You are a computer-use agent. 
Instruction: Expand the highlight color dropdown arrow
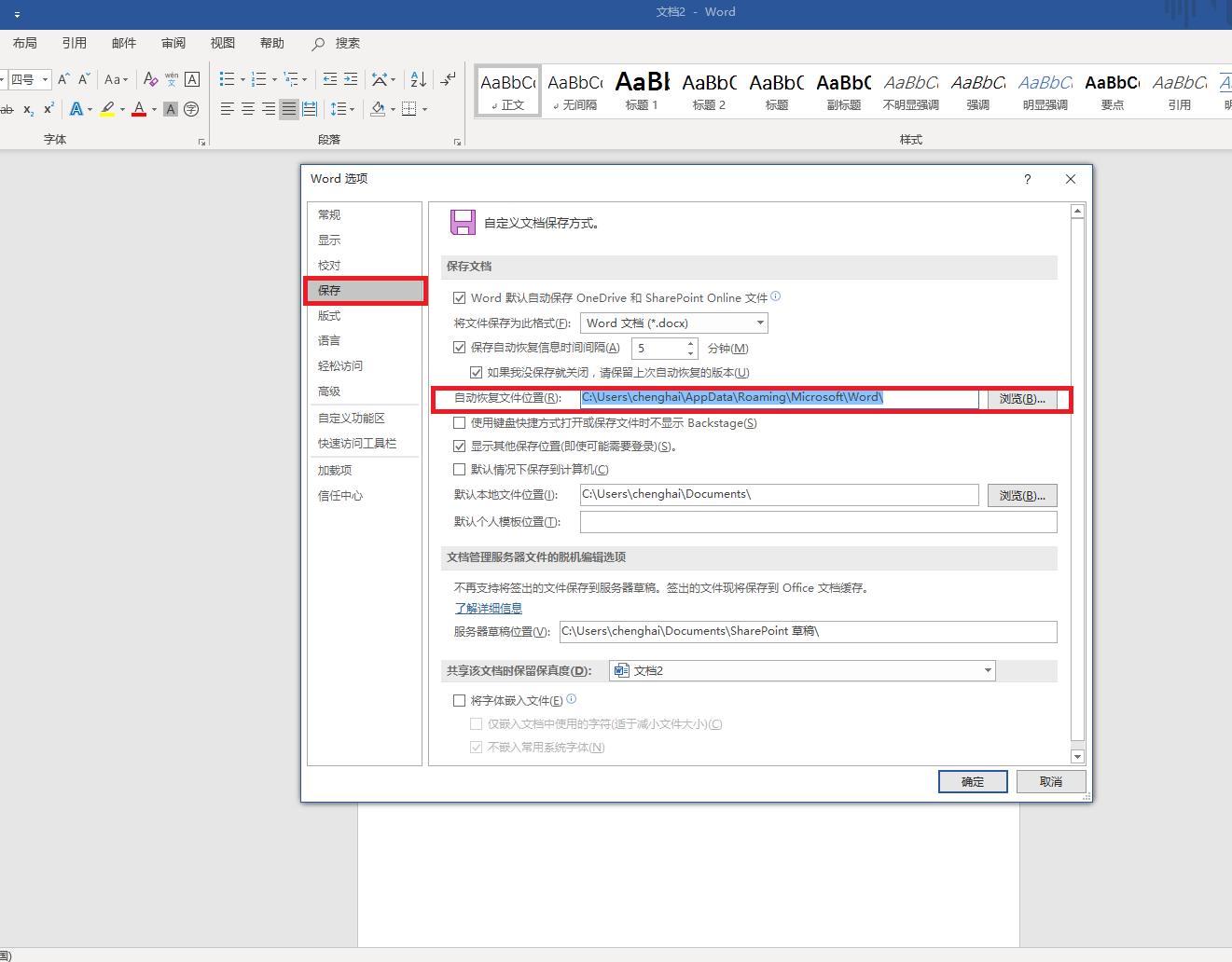coord(122,109)
